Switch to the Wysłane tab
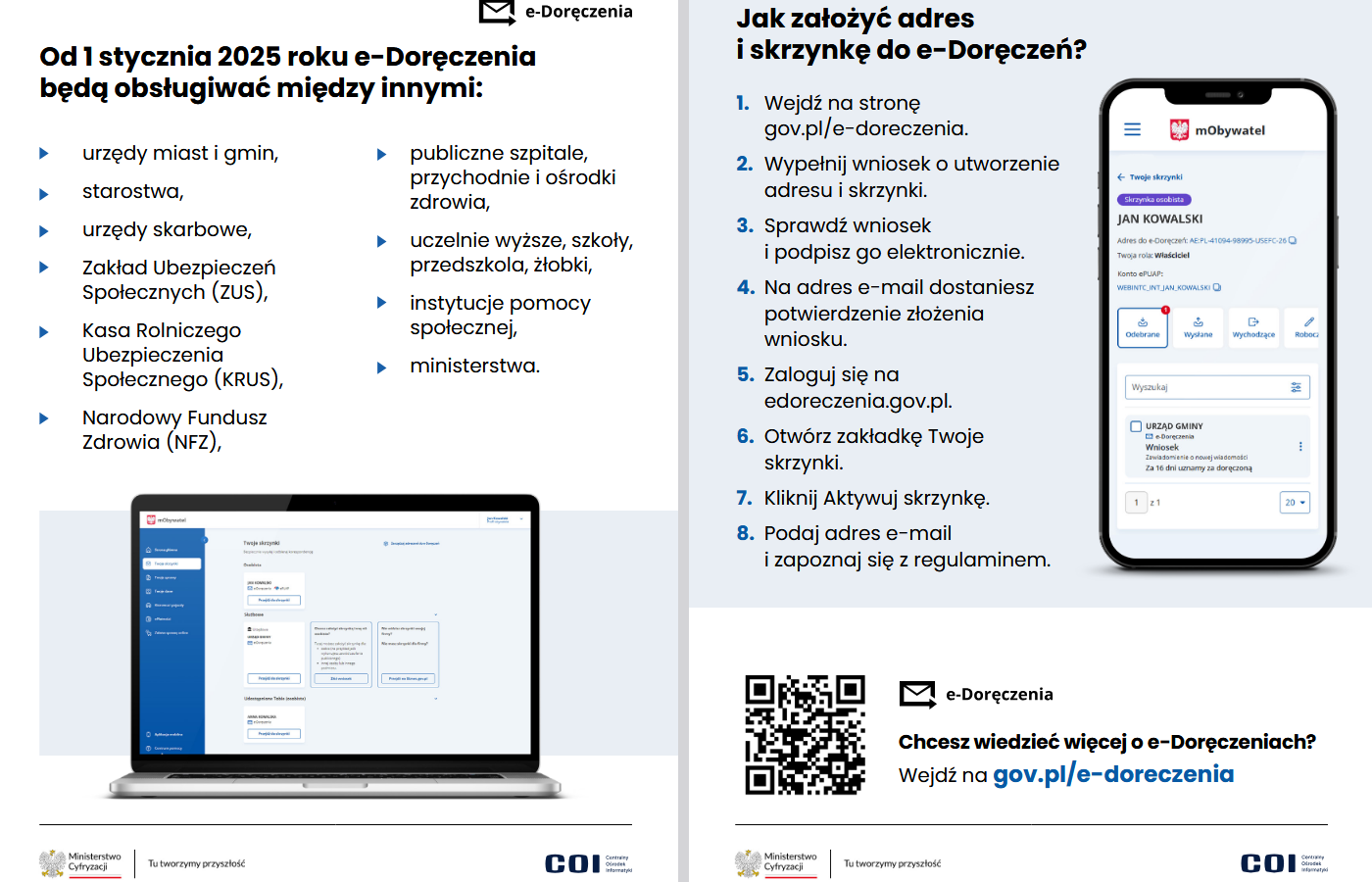Viewport: 1372px width, 882px height. pyautogui.click(x=1198, y=328)
